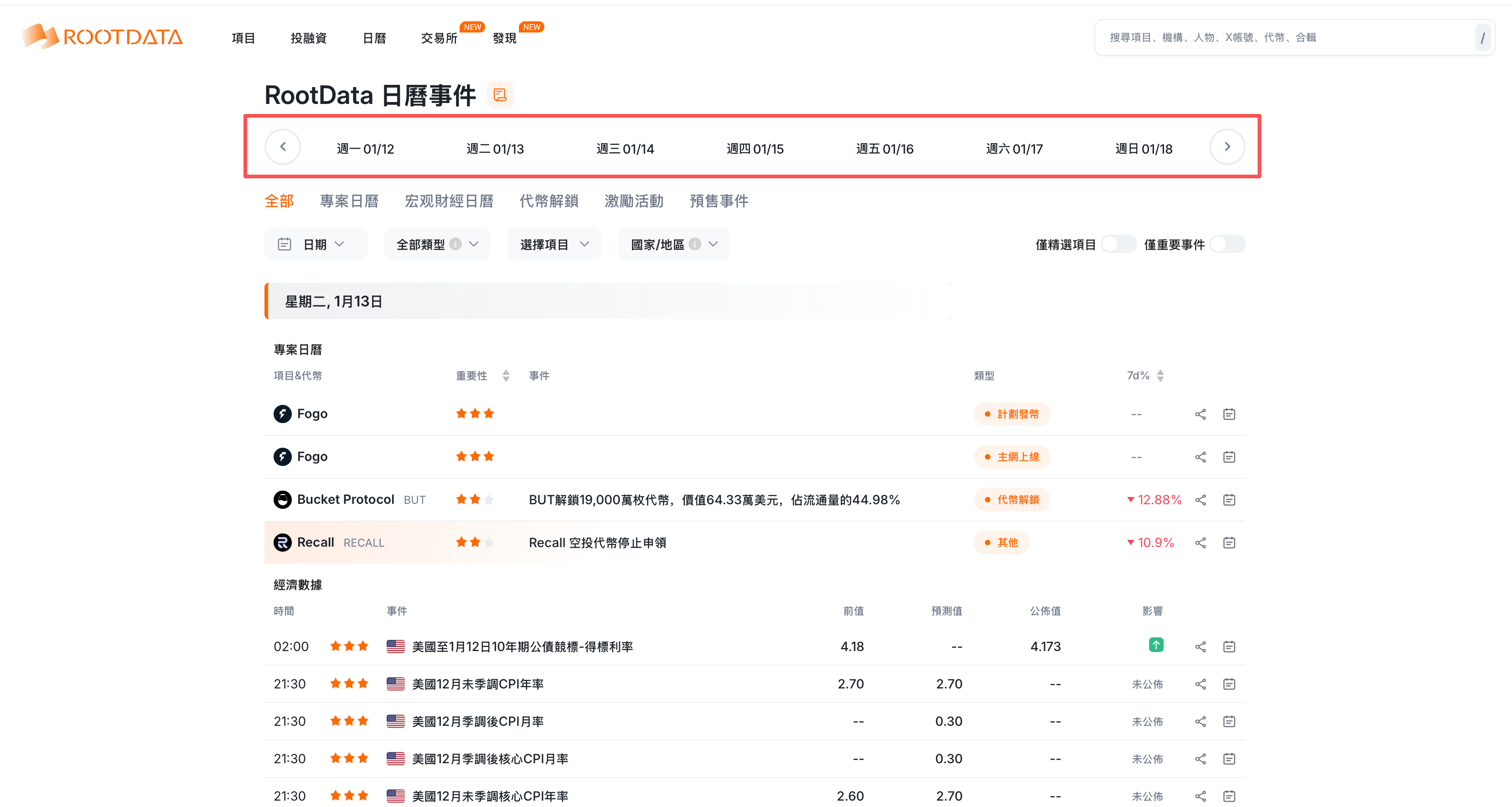This screenshot has height=807, width=1512.
Task: Click the previous week arrow
Action: click(x=283, y=147)
